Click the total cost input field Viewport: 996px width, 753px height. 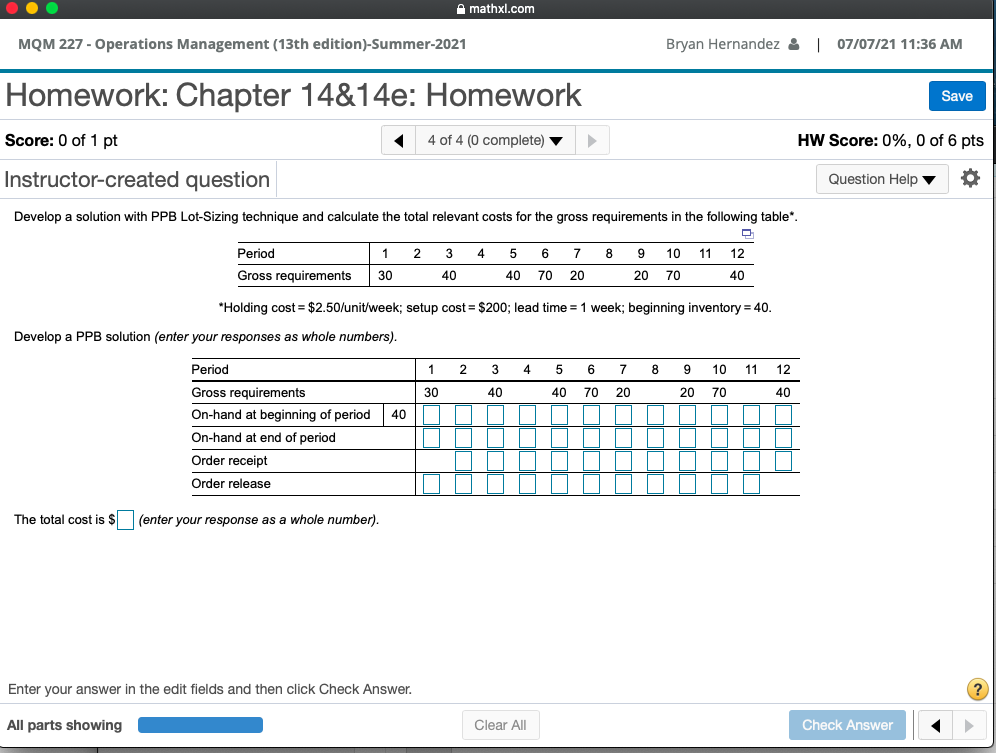pyautogui.click(x=125, y=519)
